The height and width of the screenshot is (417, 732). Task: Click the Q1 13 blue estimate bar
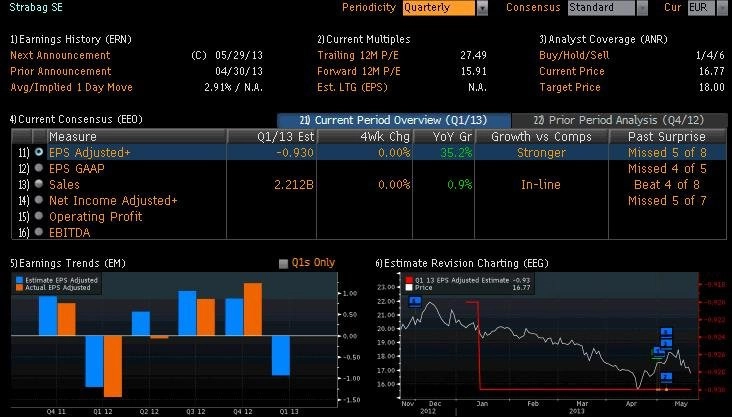pyautogui.click(x=281, y=355)
